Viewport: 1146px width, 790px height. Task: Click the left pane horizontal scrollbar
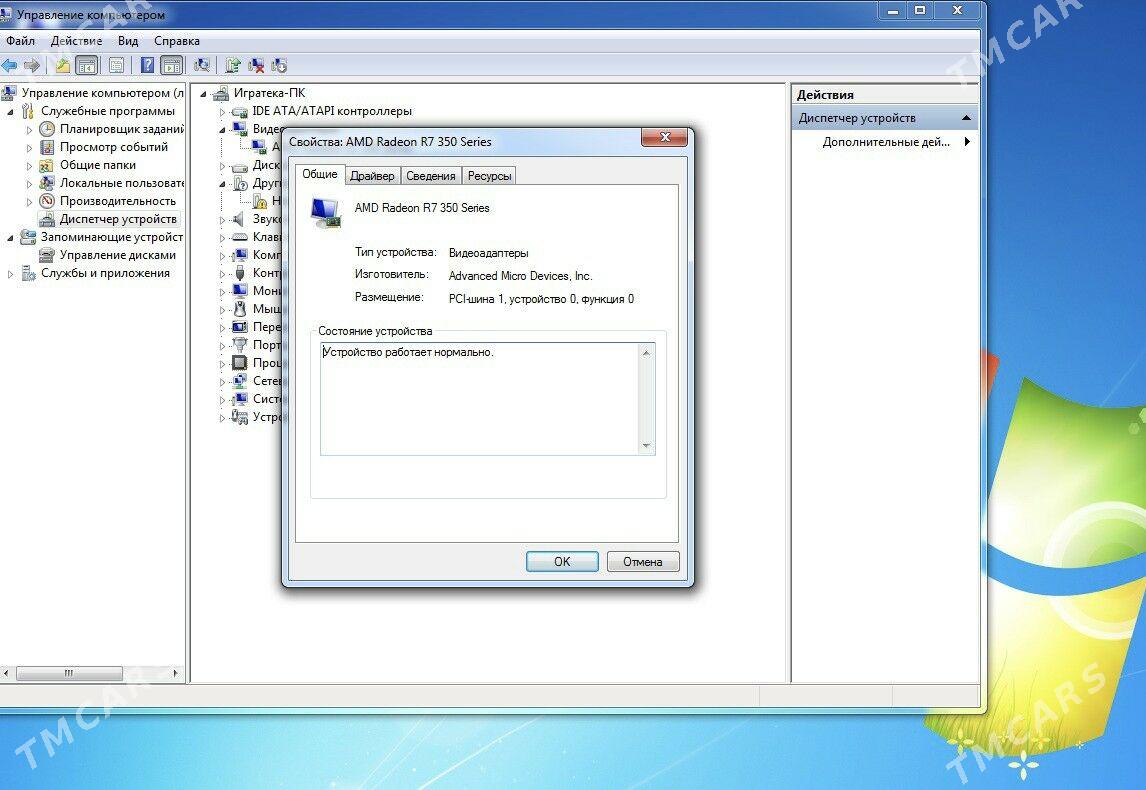coord(70,674)
